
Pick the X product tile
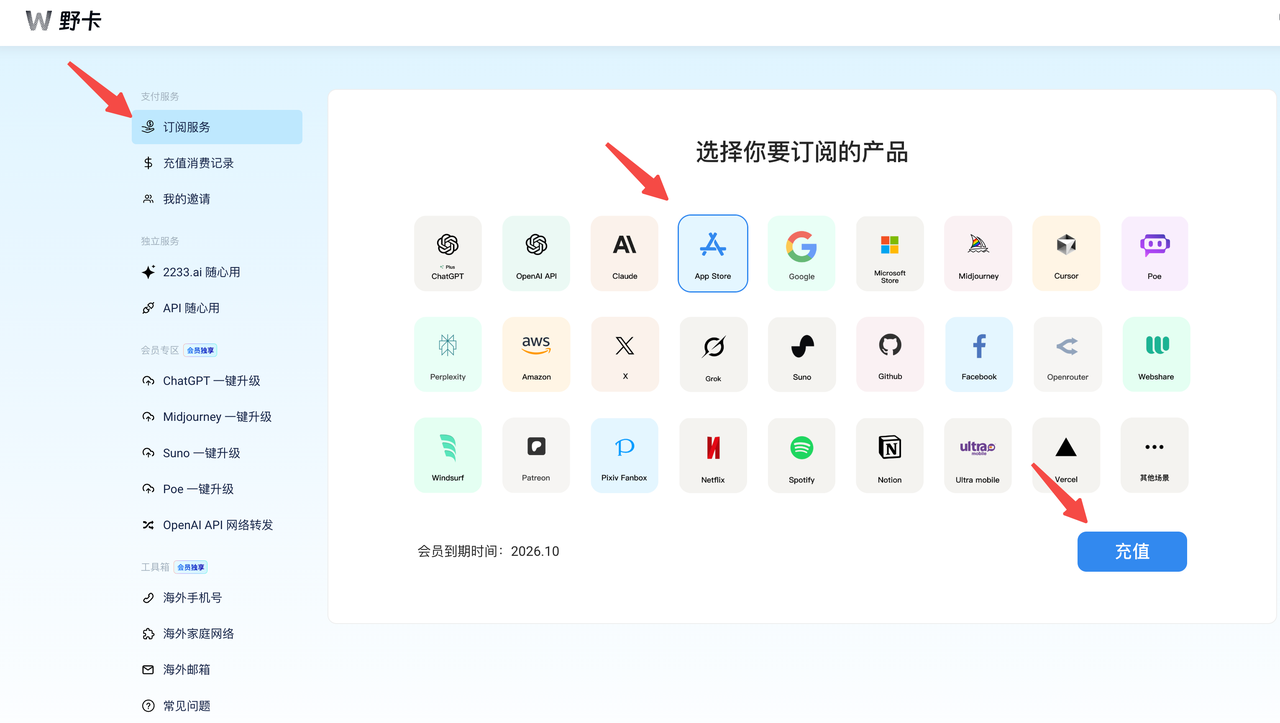(x=625, y=355)
